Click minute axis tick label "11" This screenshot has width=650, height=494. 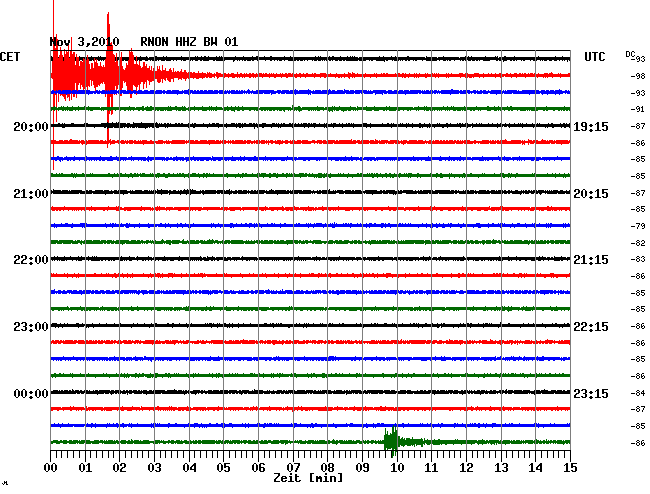[432, 468]
